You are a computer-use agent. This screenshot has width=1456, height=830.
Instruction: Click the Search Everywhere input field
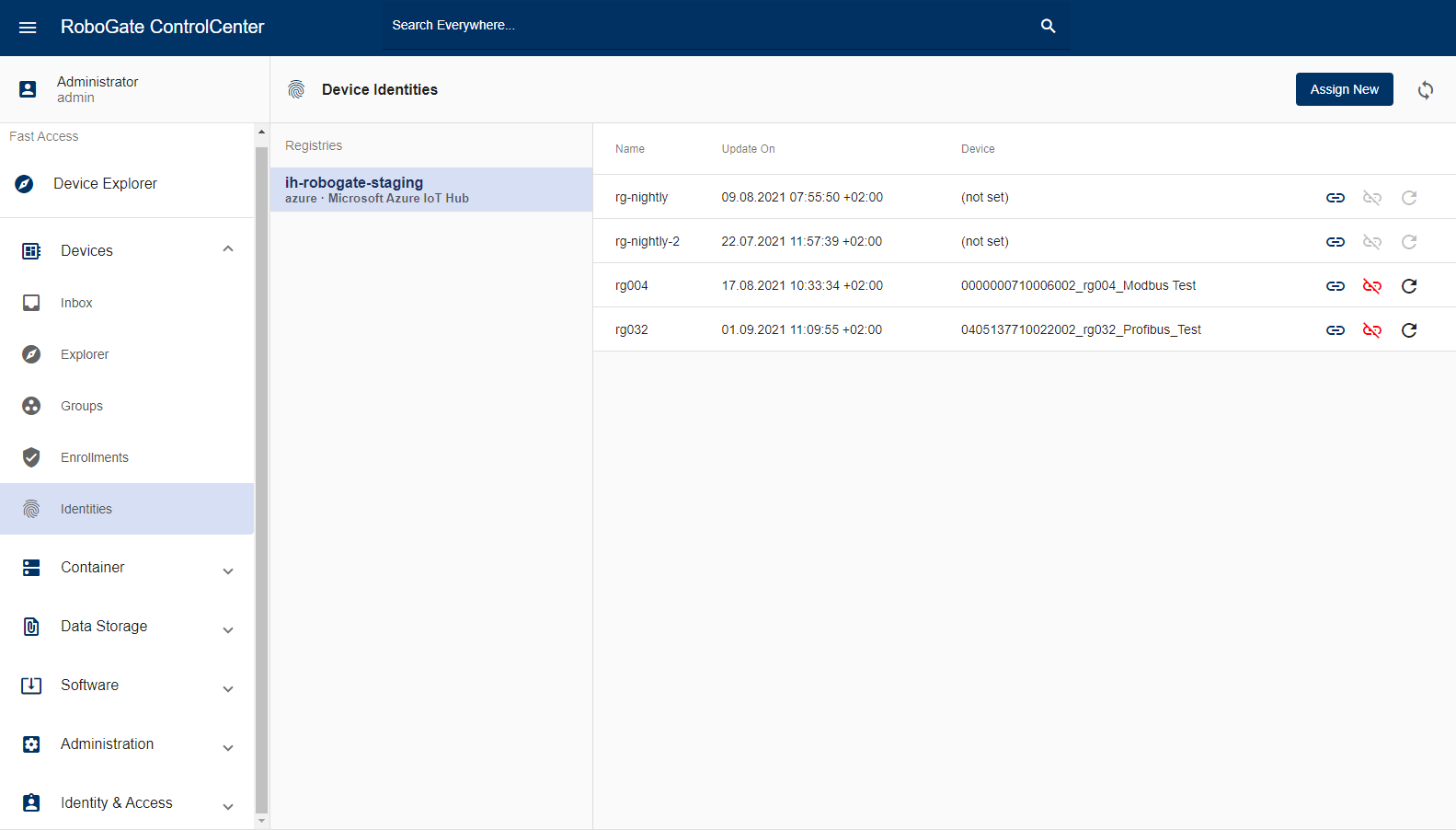[x=708, y=26]
